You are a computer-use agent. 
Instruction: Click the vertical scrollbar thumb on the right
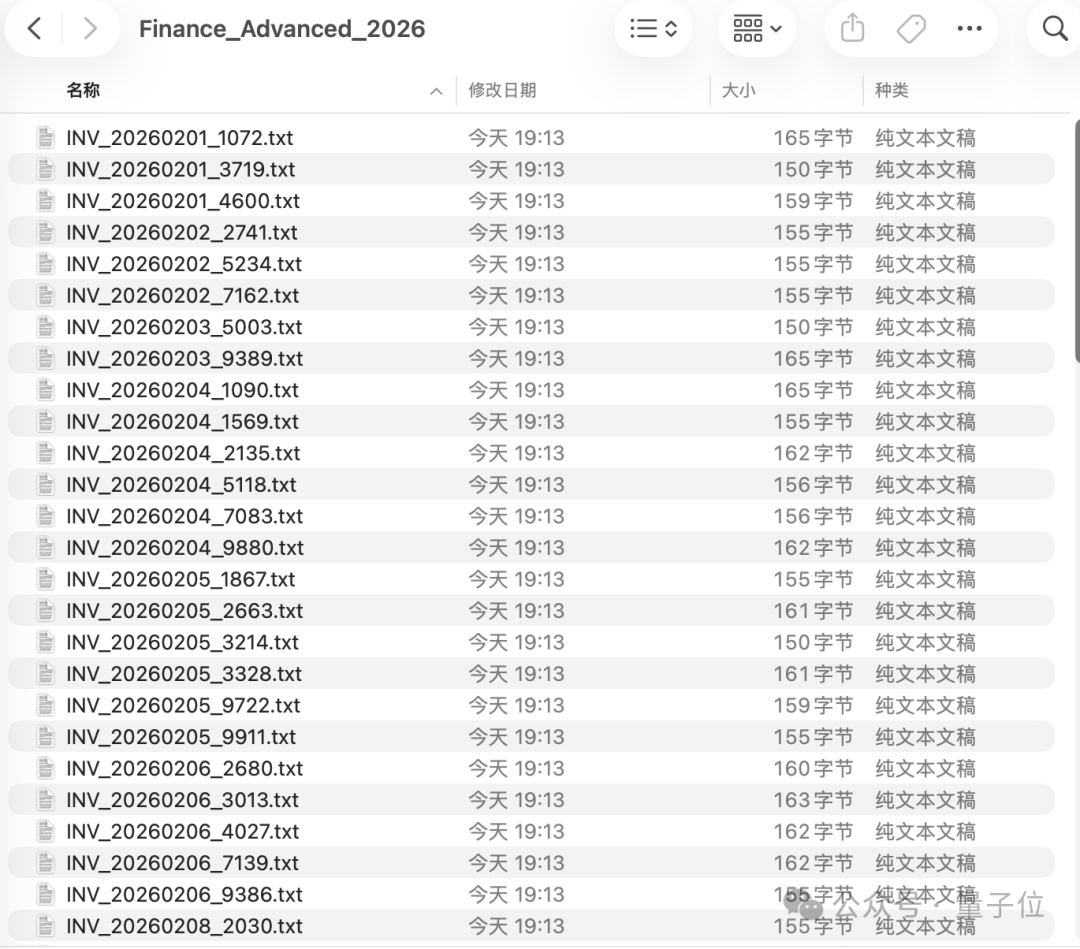[x=1077, y=241]
